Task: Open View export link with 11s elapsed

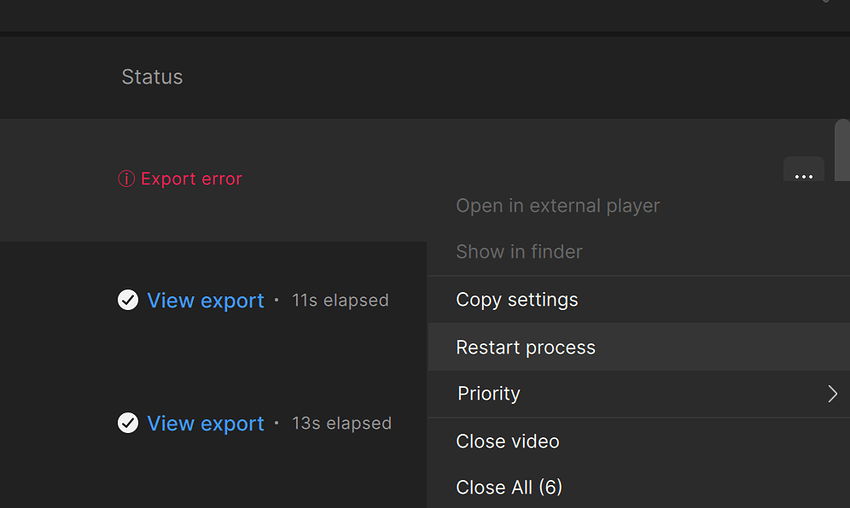Action: click(x=206, y=301)
